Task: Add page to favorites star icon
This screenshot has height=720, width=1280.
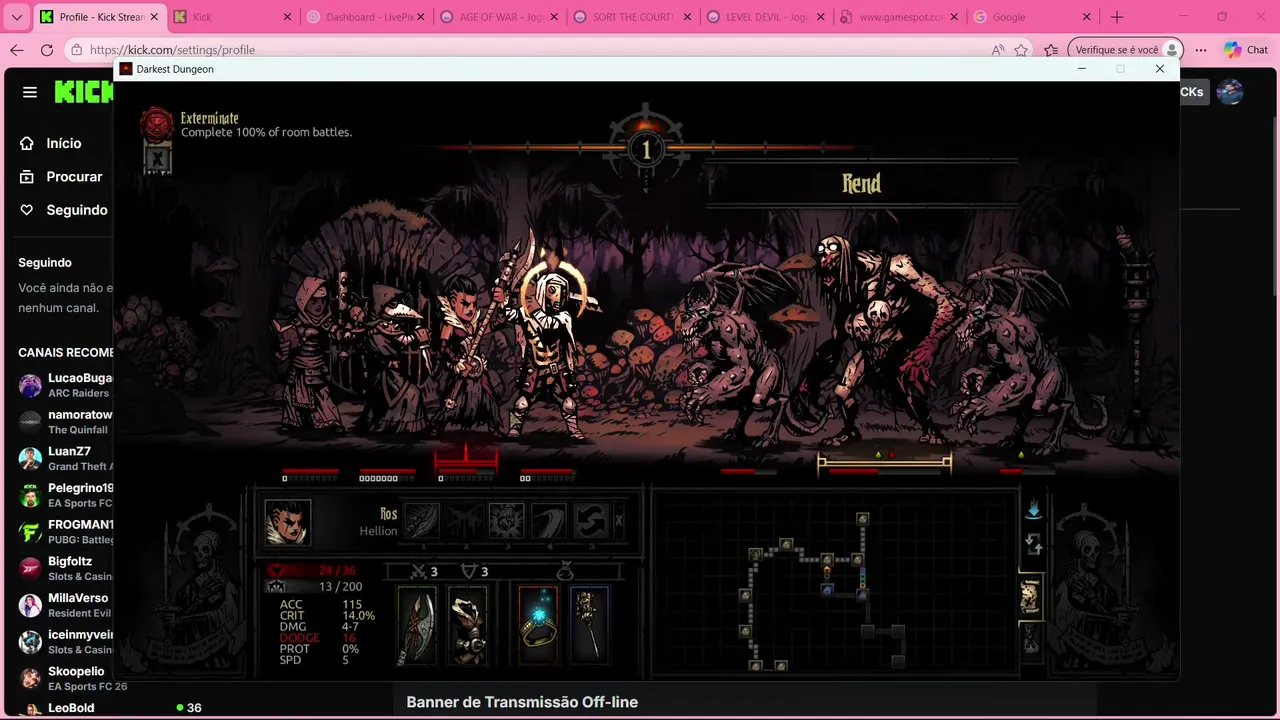Action: click(x=1021, y=50)
